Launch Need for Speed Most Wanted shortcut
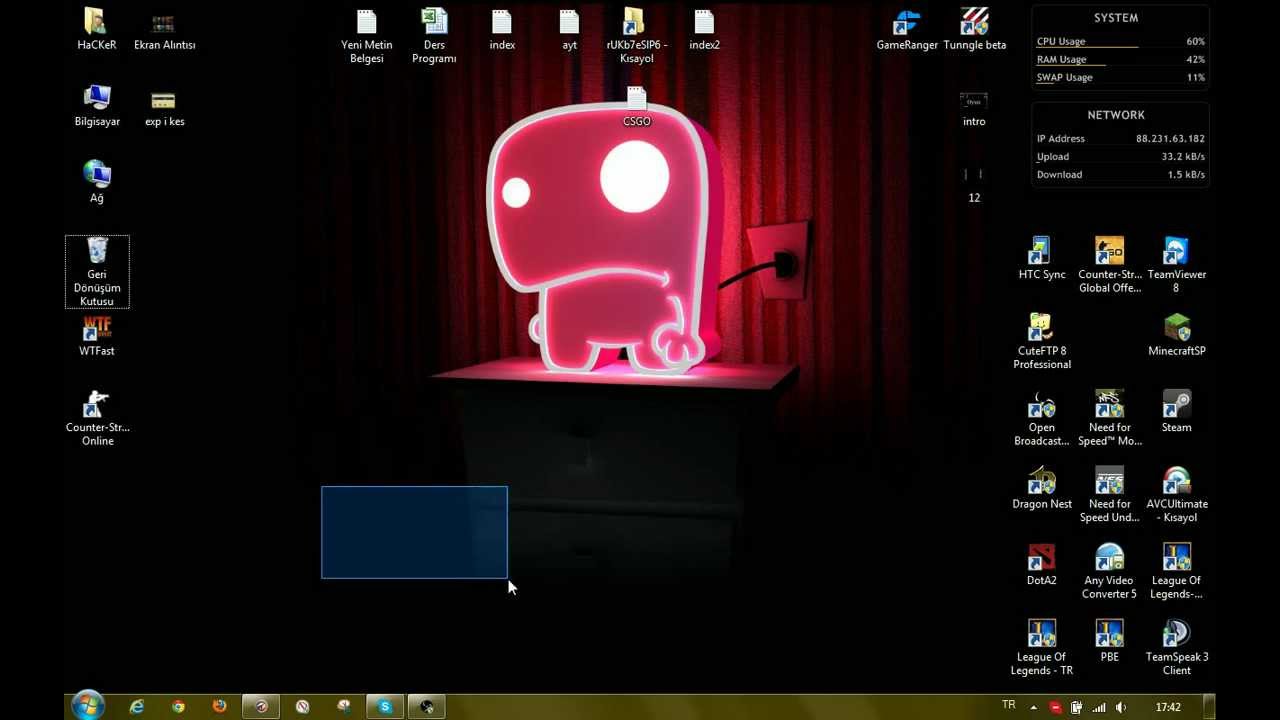The image size is (1280, 720). coord(1109,418)
